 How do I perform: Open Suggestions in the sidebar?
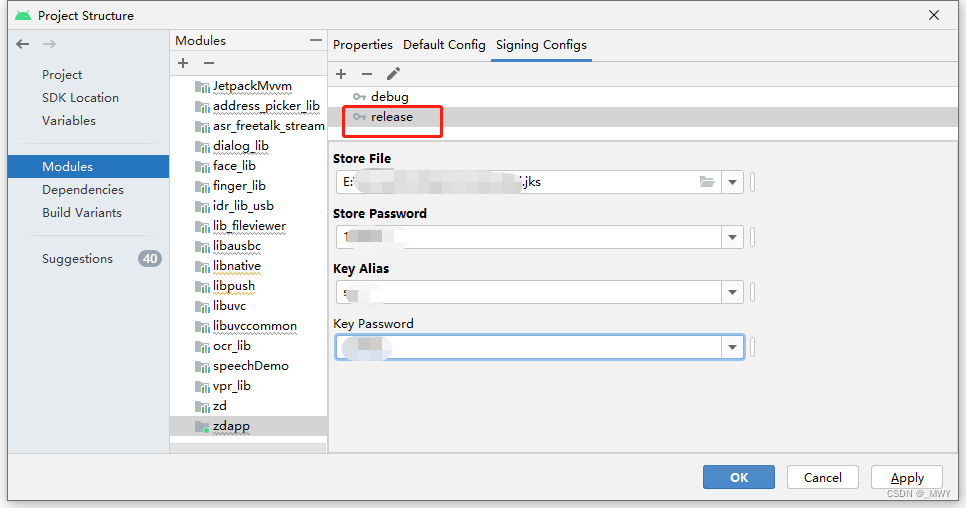(77, 259)
